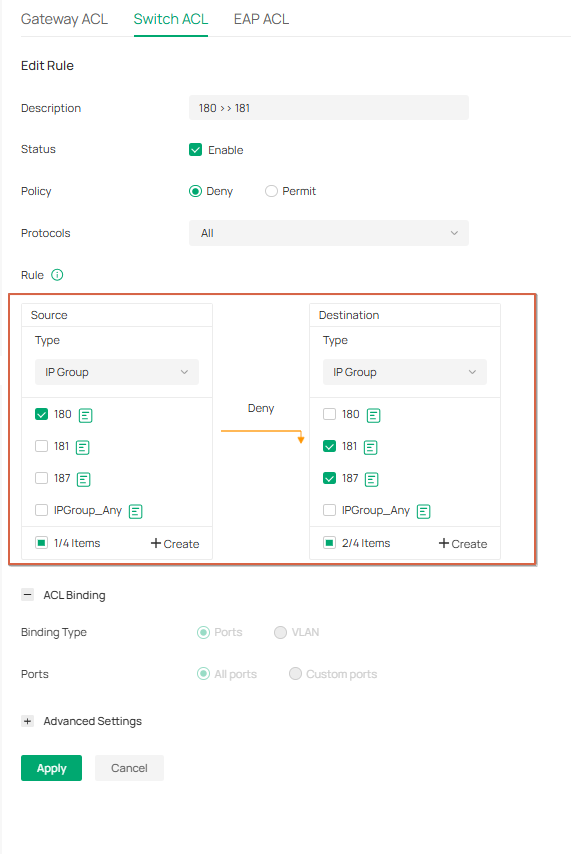Check Destination group 180 checkbox
This screenshot has height=854, width=571.
click(329, 414)
